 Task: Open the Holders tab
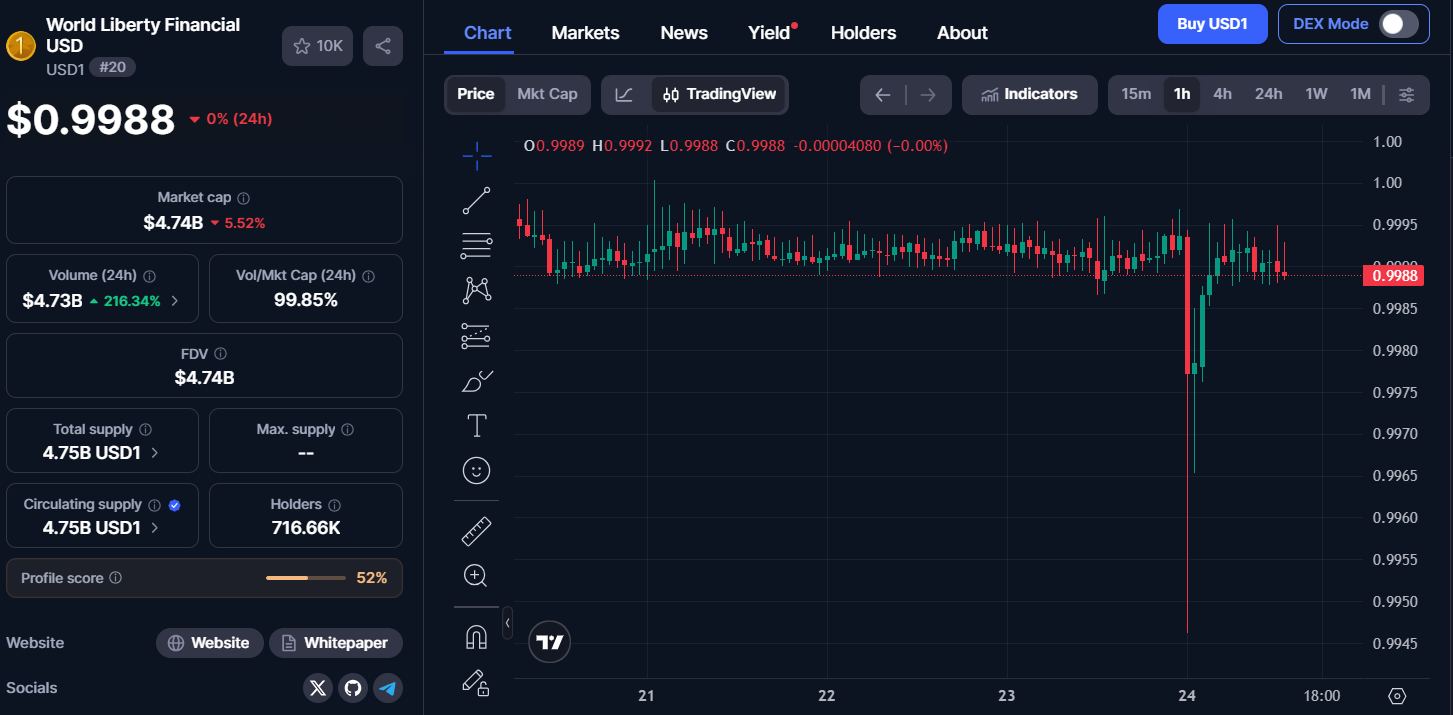click(x=863, y=33)
